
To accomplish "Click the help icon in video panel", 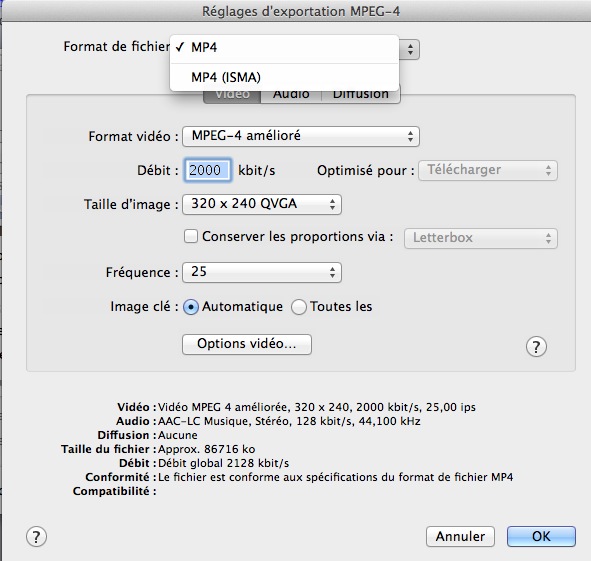I will [x=536, y=346].
